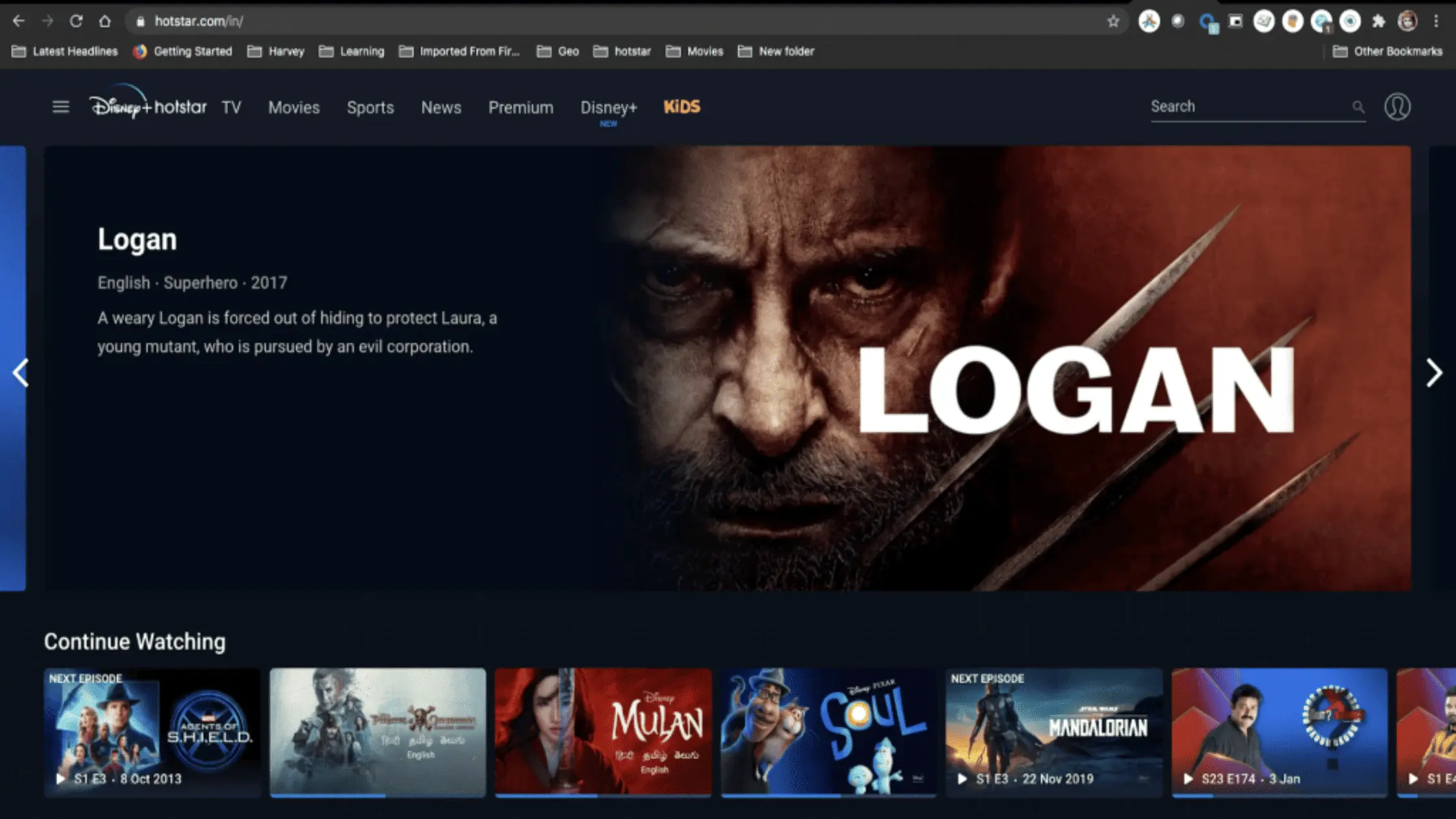Open the hamburger menu on Hotstar
Viewport: 1456px width, 819px height.
(60, 107)
